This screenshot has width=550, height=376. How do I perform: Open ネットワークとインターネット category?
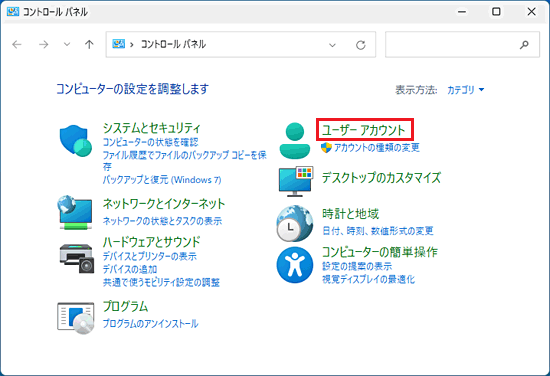[x=164, y=204]
